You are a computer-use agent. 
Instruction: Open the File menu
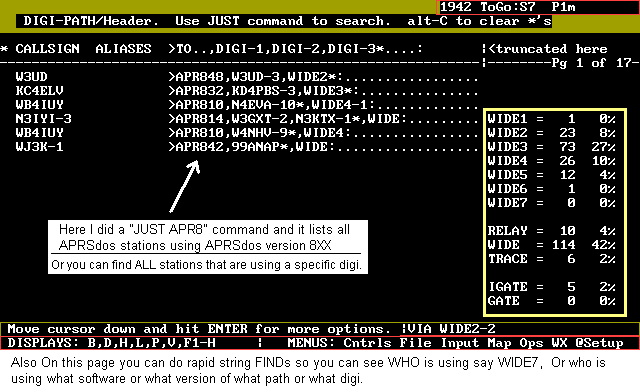pyautogui.click(x=415, y=343)
